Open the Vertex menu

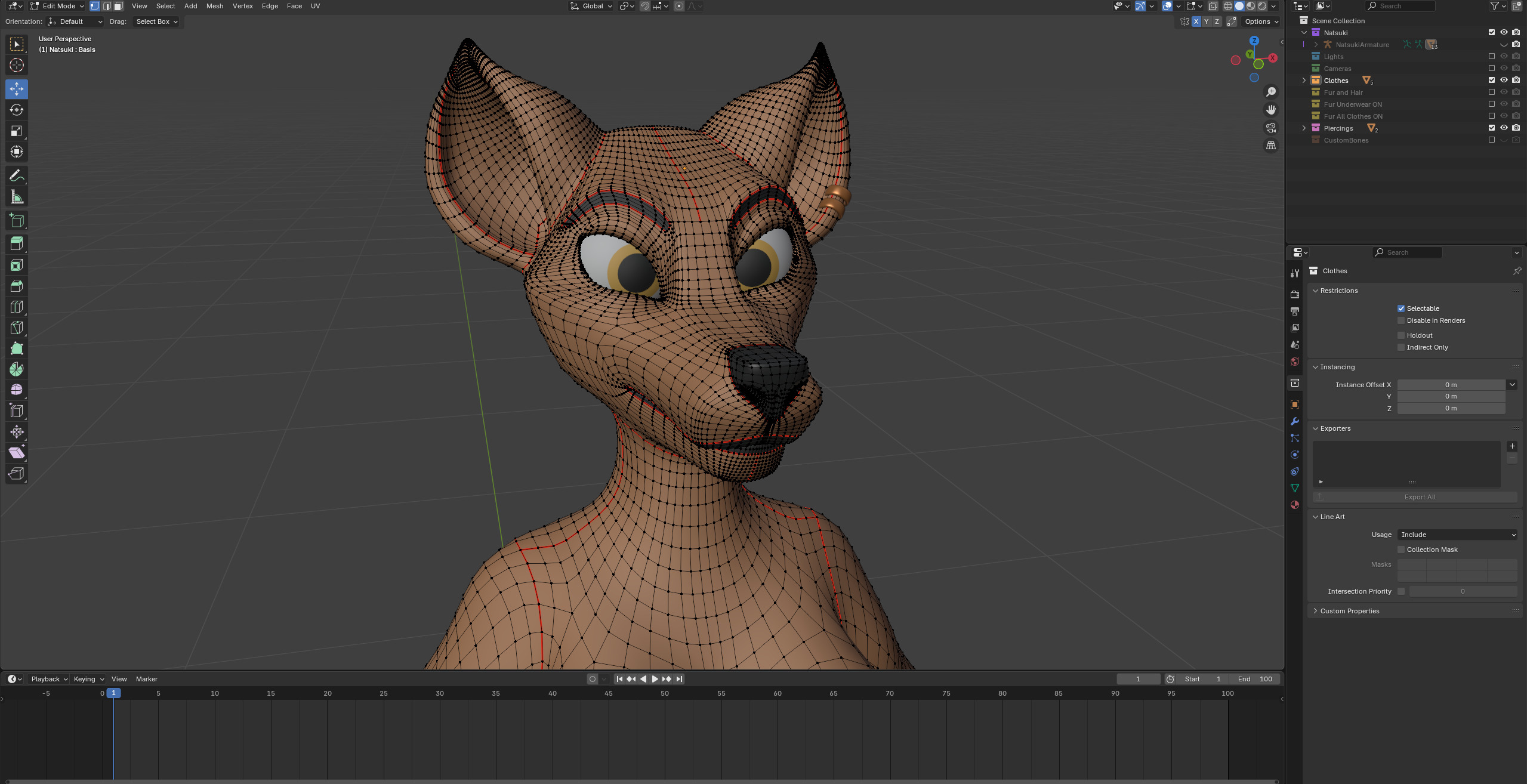[x=242, y=6]
